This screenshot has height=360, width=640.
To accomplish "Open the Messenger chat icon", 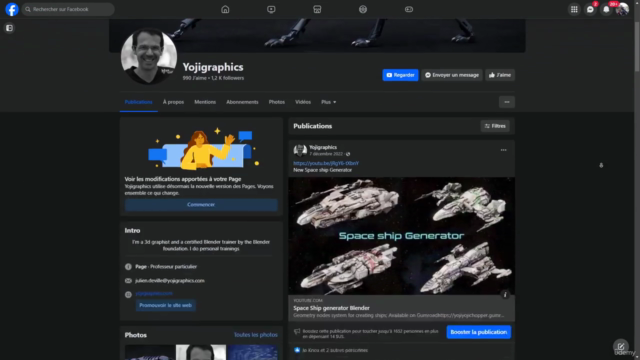I will [590, 9].
